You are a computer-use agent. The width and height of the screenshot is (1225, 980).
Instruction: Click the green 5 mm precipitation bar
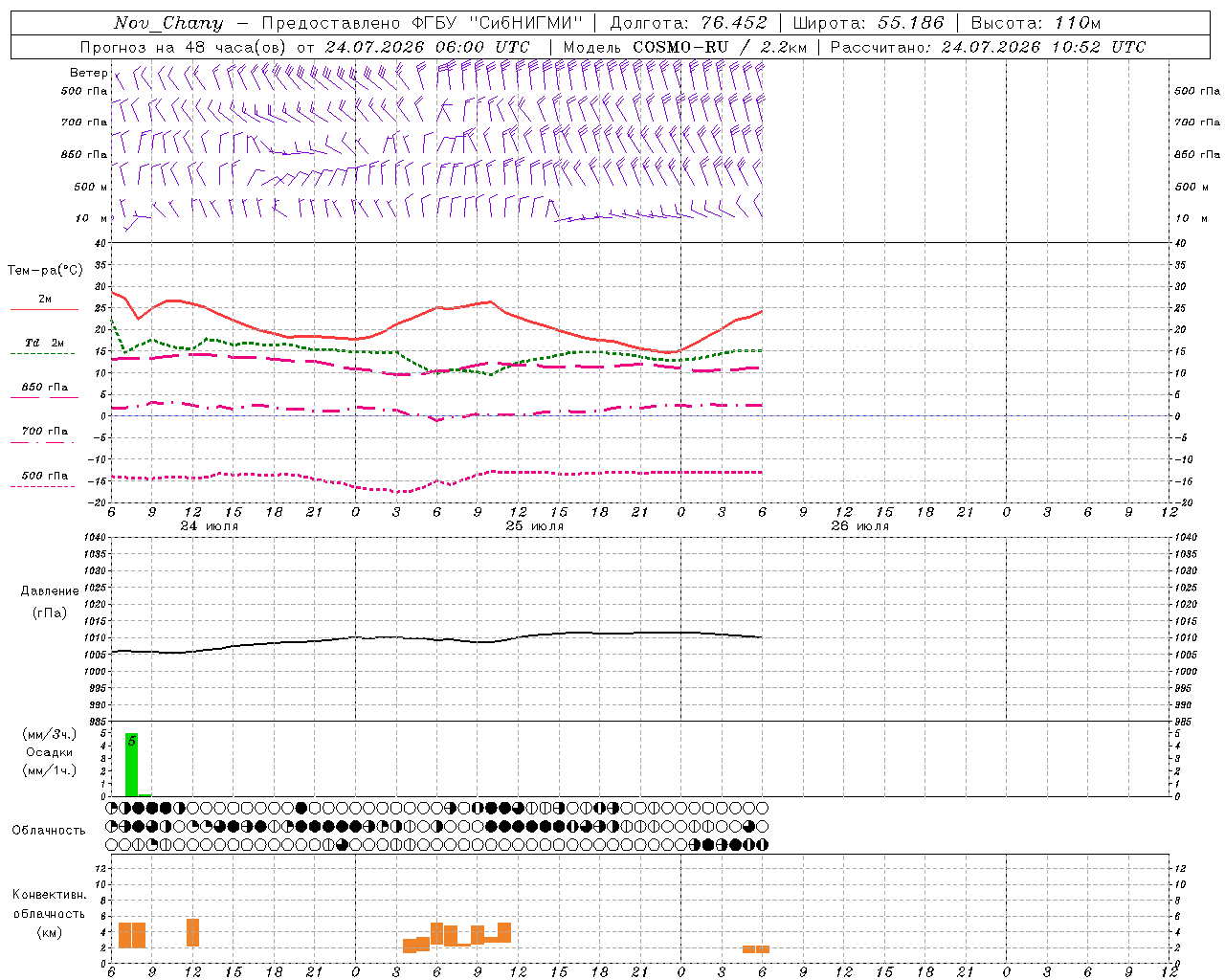(x=132, y=764)
